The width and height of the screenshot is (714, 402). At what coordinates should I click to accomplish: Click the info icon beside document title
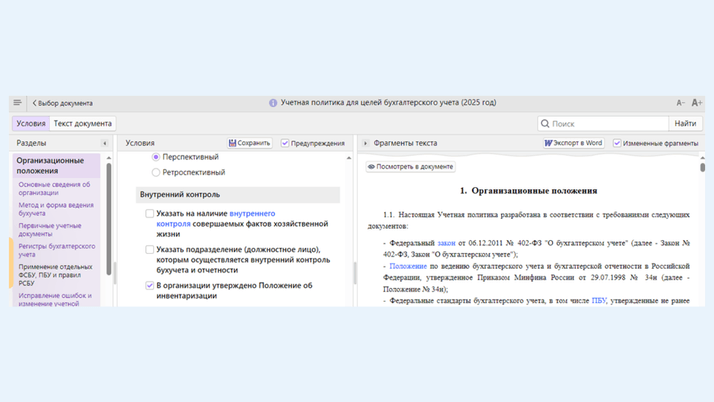click(273, 103)
